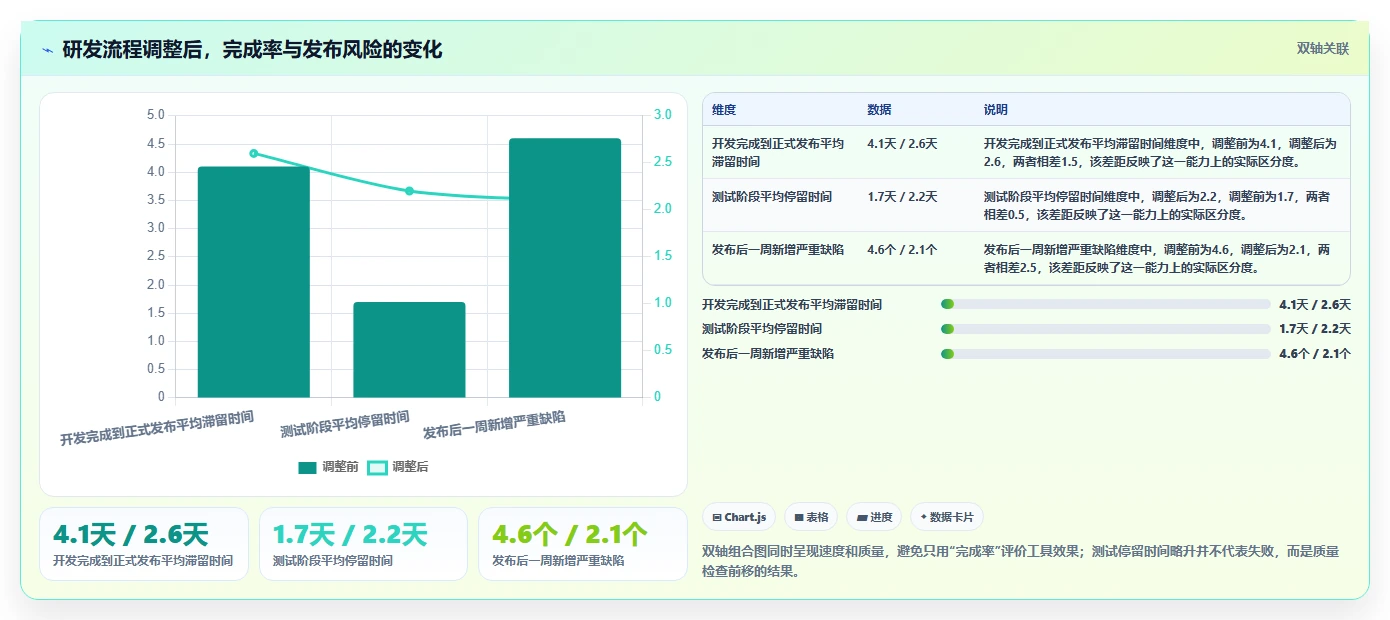
Task: Click the first line data point above the 4.1 bar
Action: 253,153
